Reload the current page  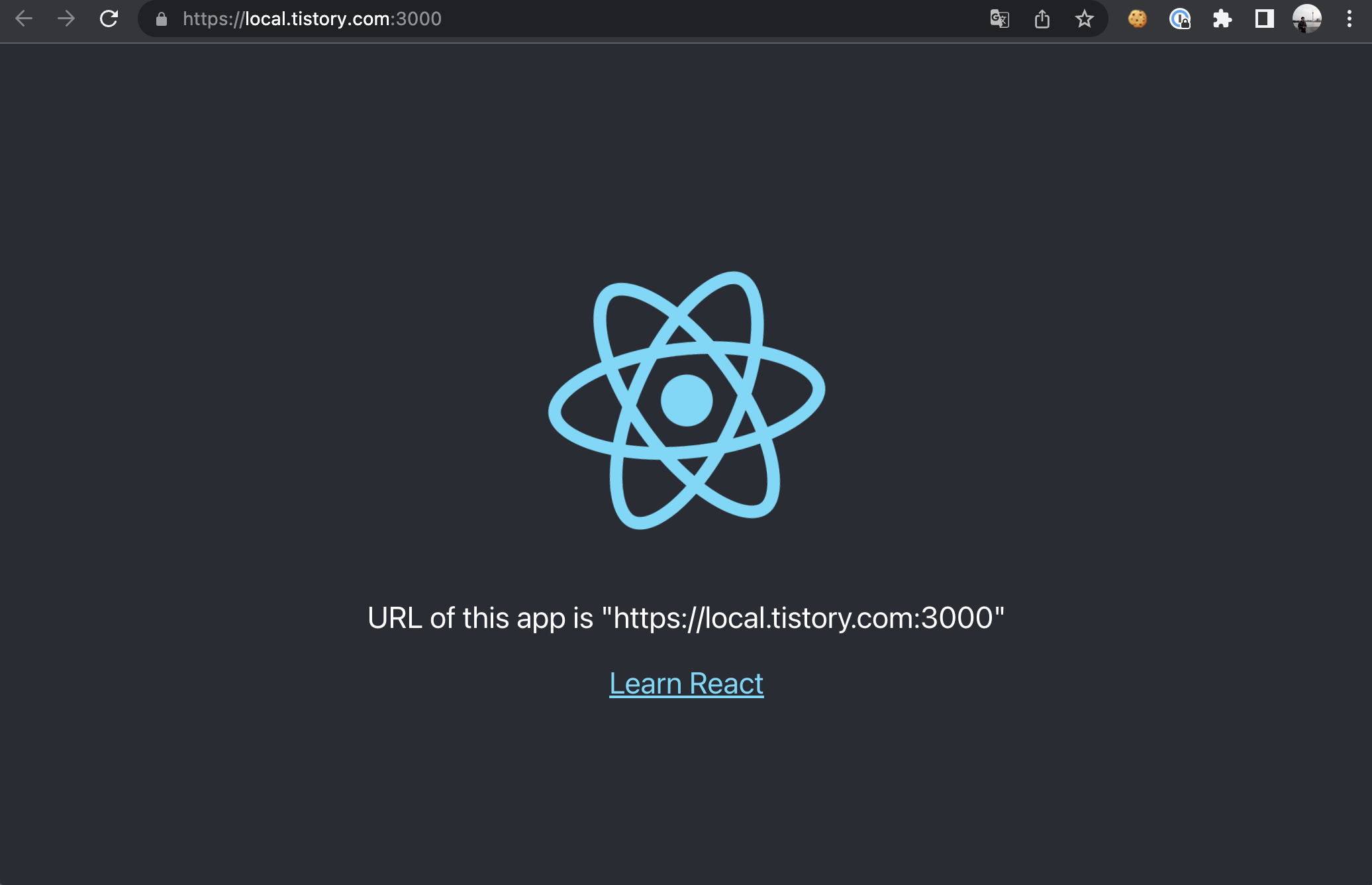click(x=109, y=19)
